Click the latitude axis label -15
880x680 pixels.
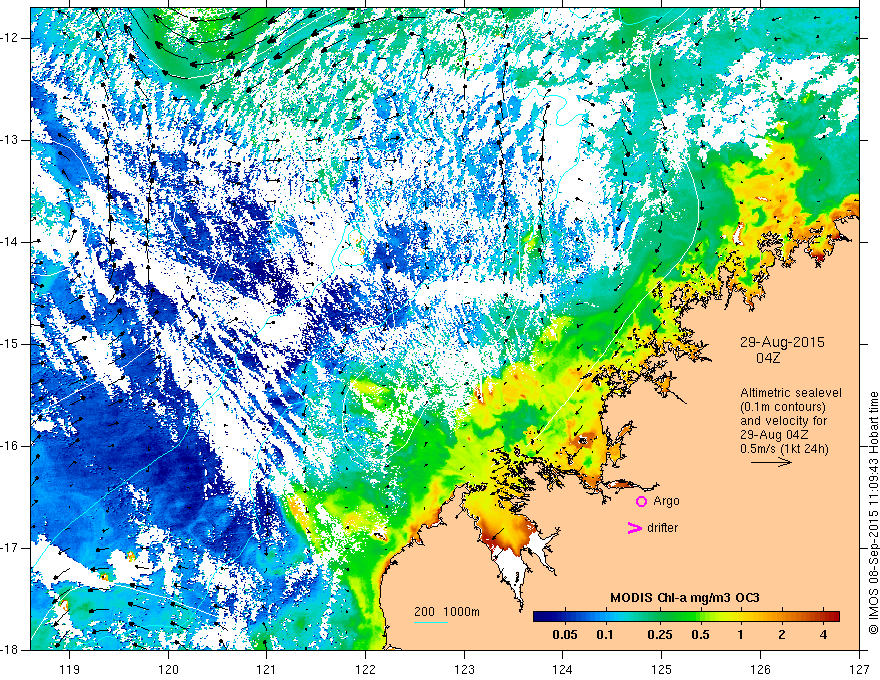tap(11, 344)
